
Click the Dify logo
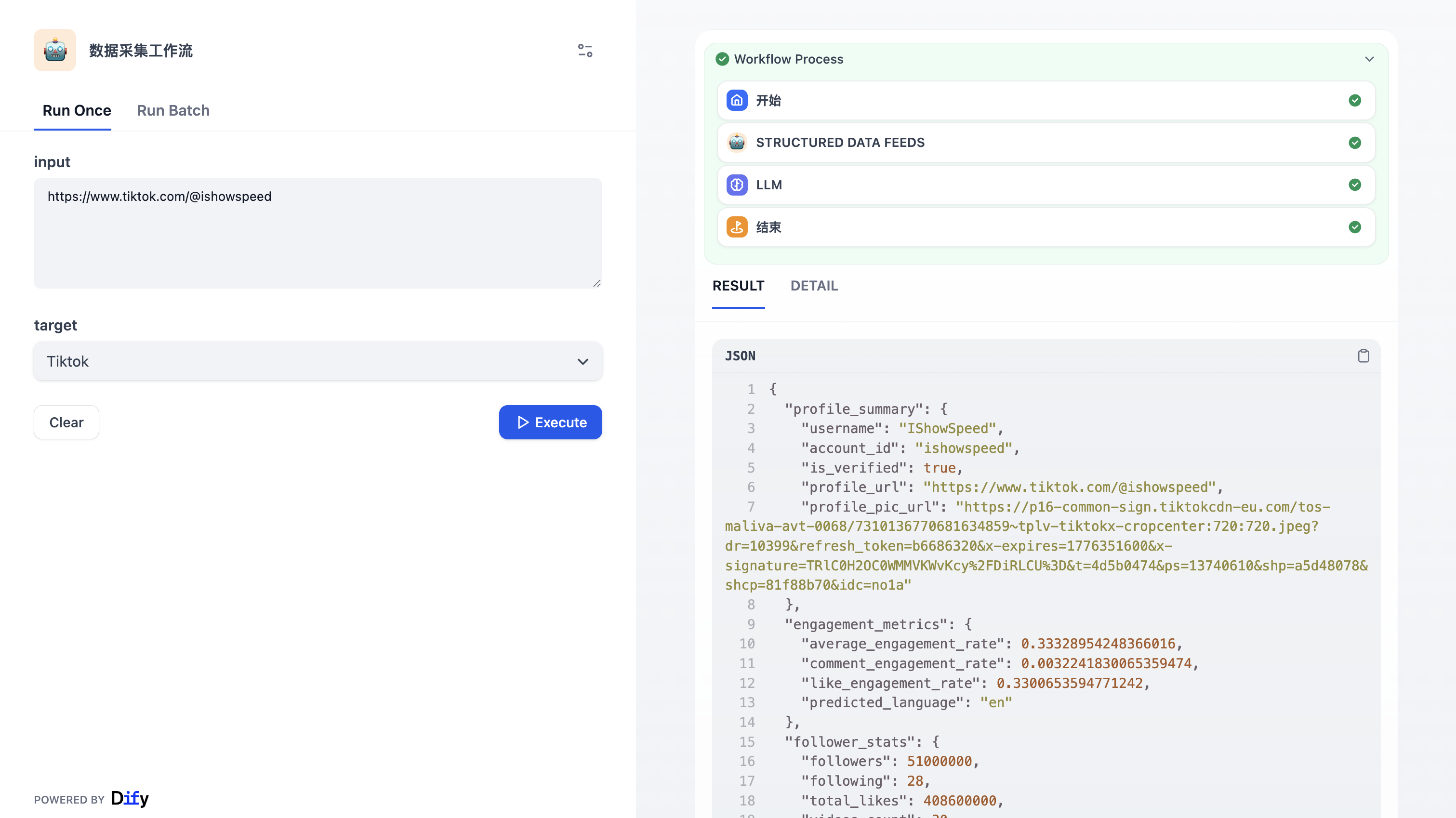(x=130, y=798)
